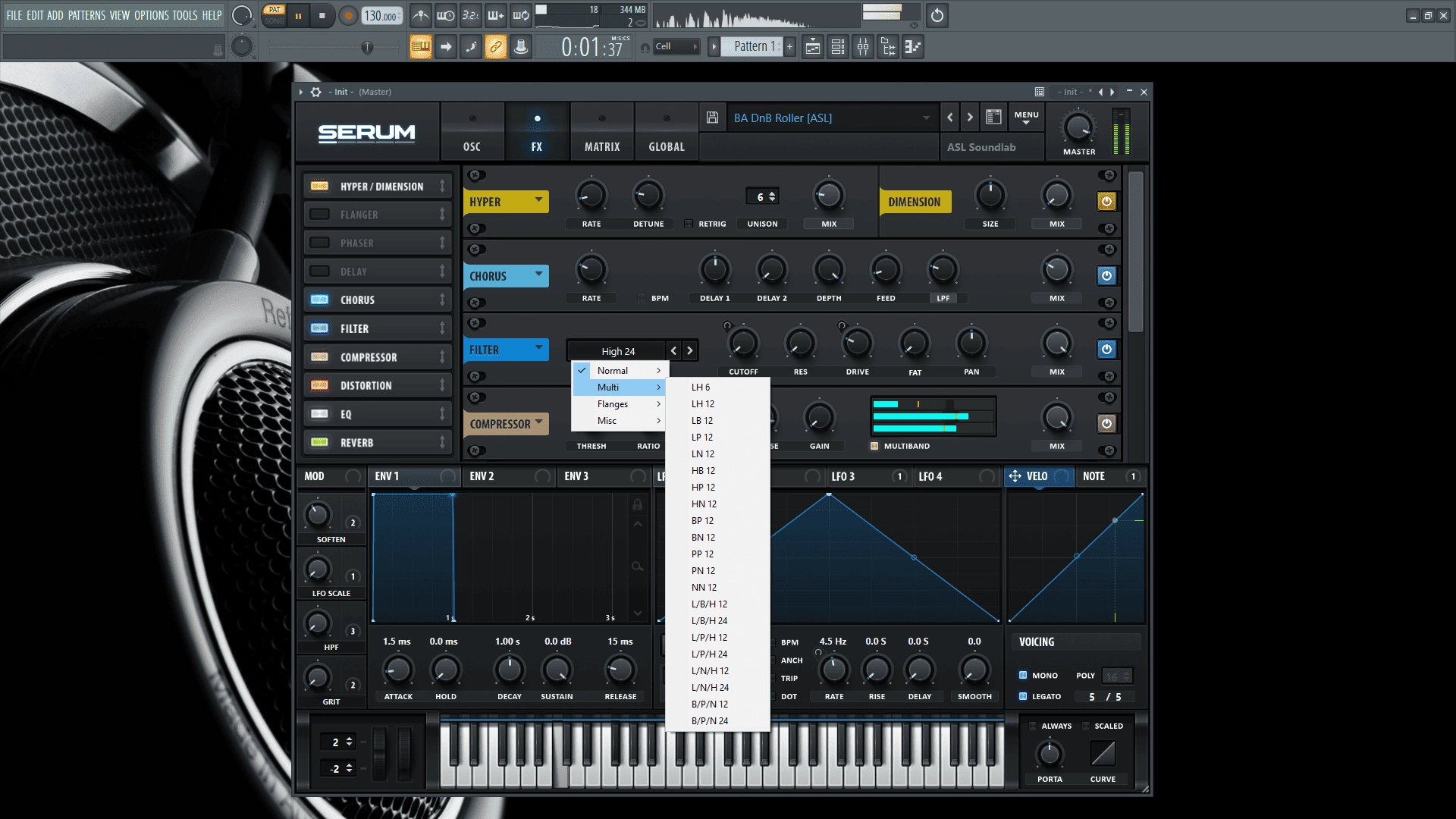The height and width of the screenshot is (819, 1456).
Task: Expand the Flanges filter submenu
Action: click(x=620, y=404)
